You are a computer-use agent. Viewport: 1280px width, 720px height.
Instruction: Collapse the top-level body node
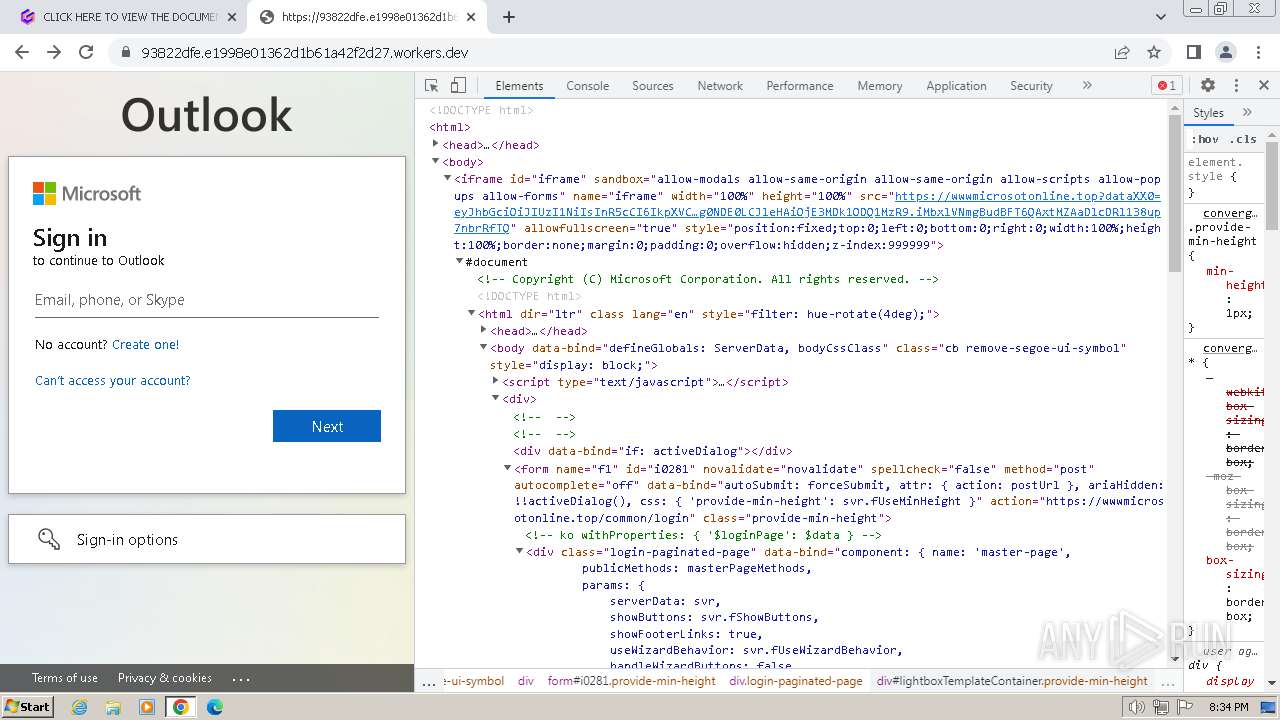[x=435, y=161]
